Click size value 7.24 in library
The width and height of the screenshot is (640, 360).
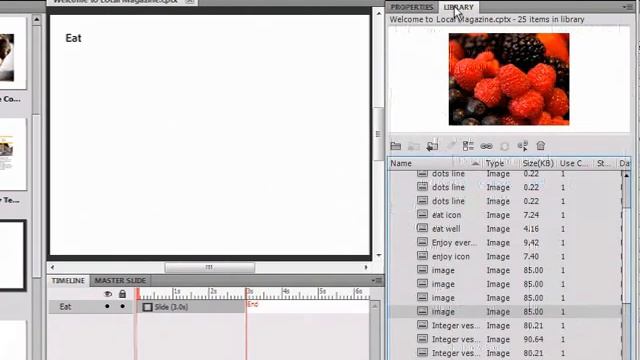pyautogui.click(x=531, y=215)
